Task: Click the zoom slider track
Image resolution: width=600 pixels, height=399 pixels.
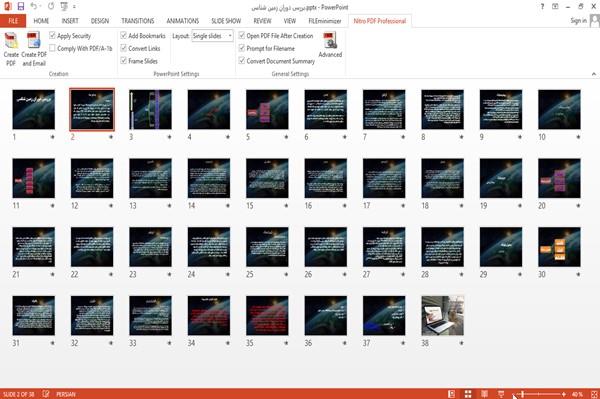Action: (x=539, y=394)
